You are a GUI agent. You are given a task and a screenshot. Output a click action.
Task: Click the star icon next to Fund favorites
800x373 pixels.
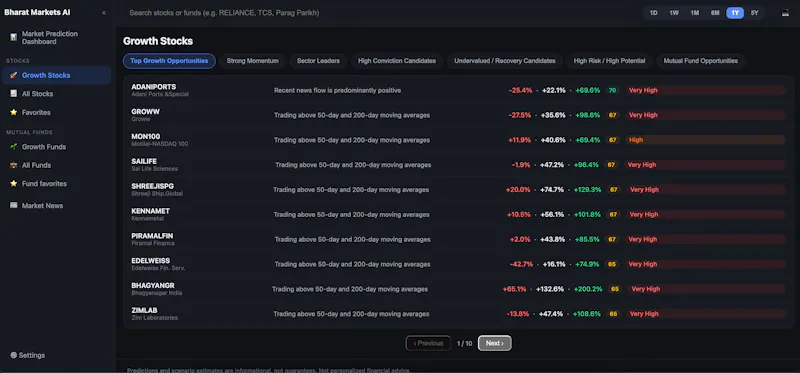coord(13,184)
